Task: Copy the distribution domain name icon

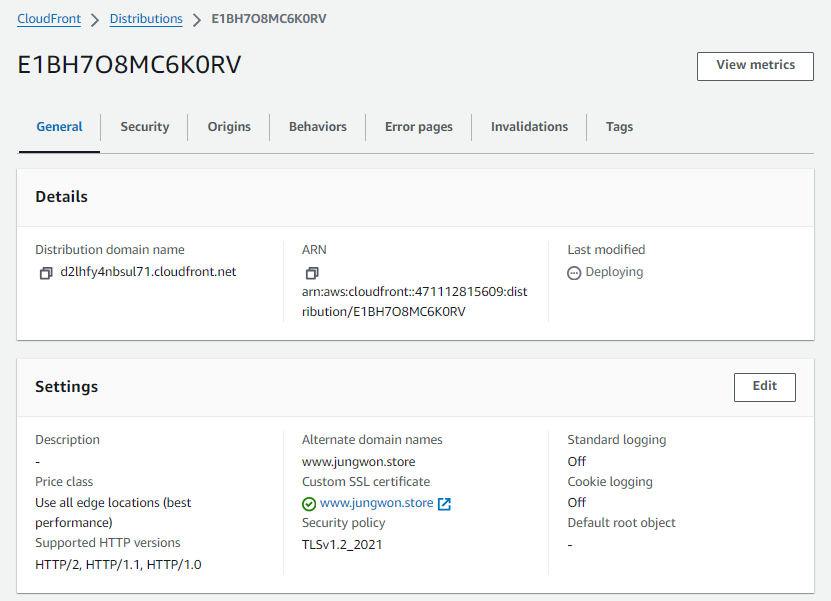Action: coord(46,273)
